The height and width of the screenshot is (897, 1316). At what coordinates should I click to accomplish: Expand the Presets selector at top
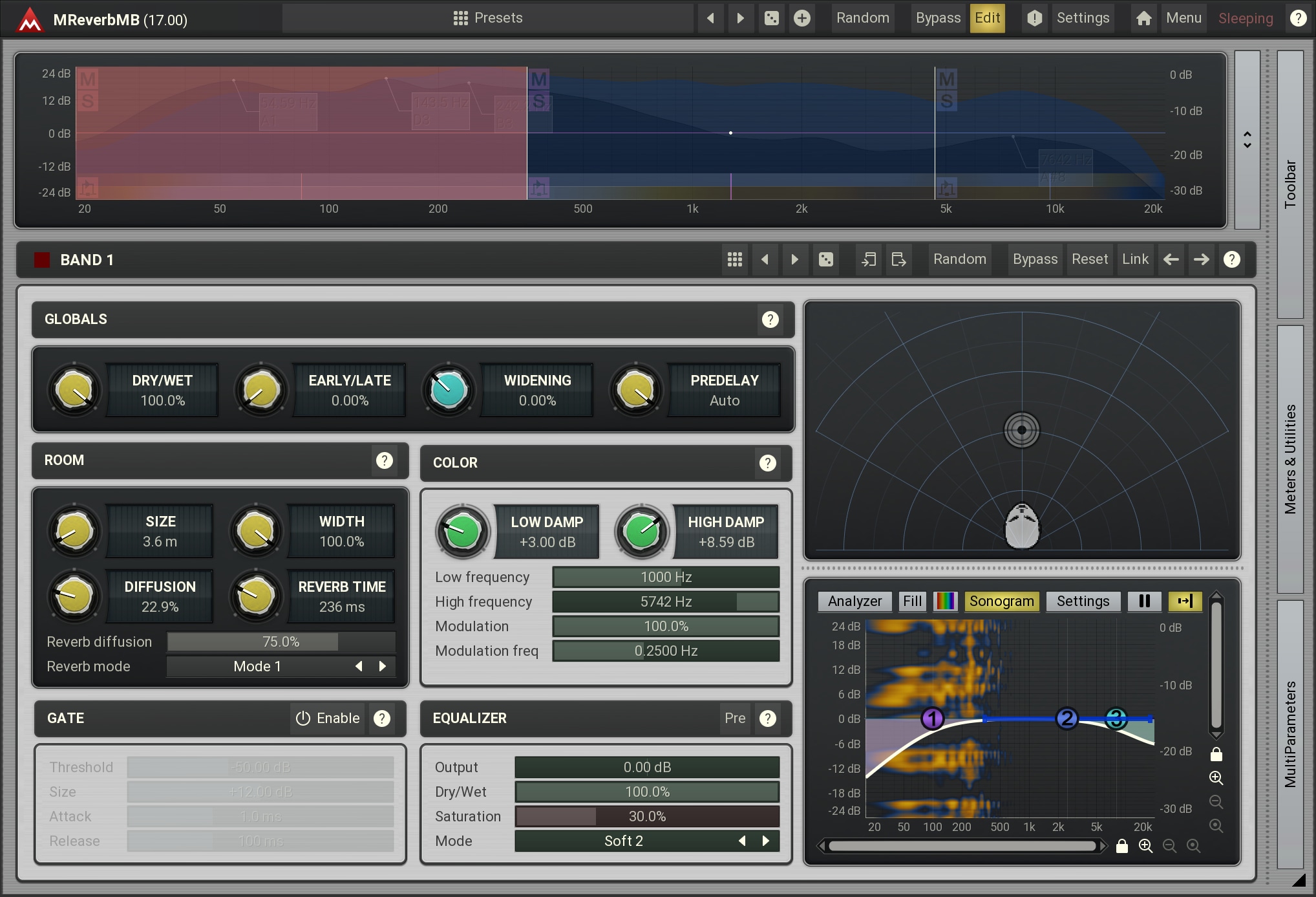(x=488, y=18)
